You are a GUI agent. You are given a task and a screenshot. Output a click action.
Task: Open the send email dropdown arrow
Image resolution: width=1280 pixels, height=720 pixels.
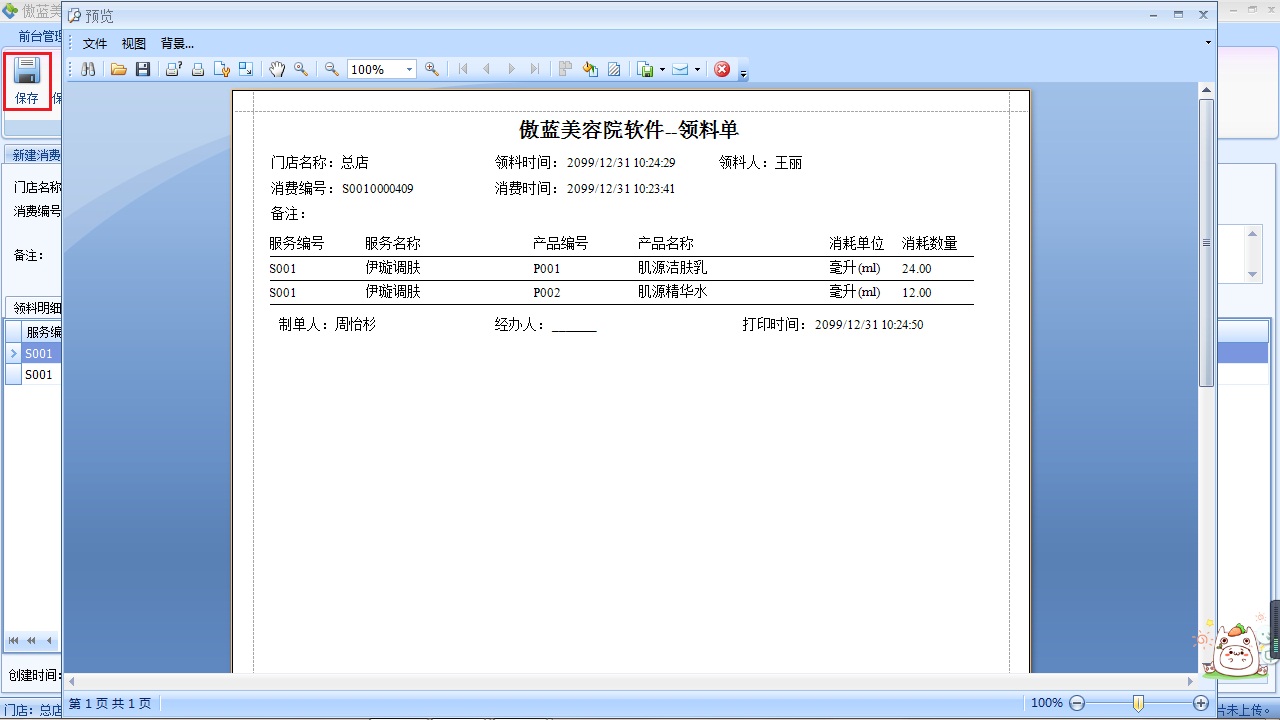[696, 69]
